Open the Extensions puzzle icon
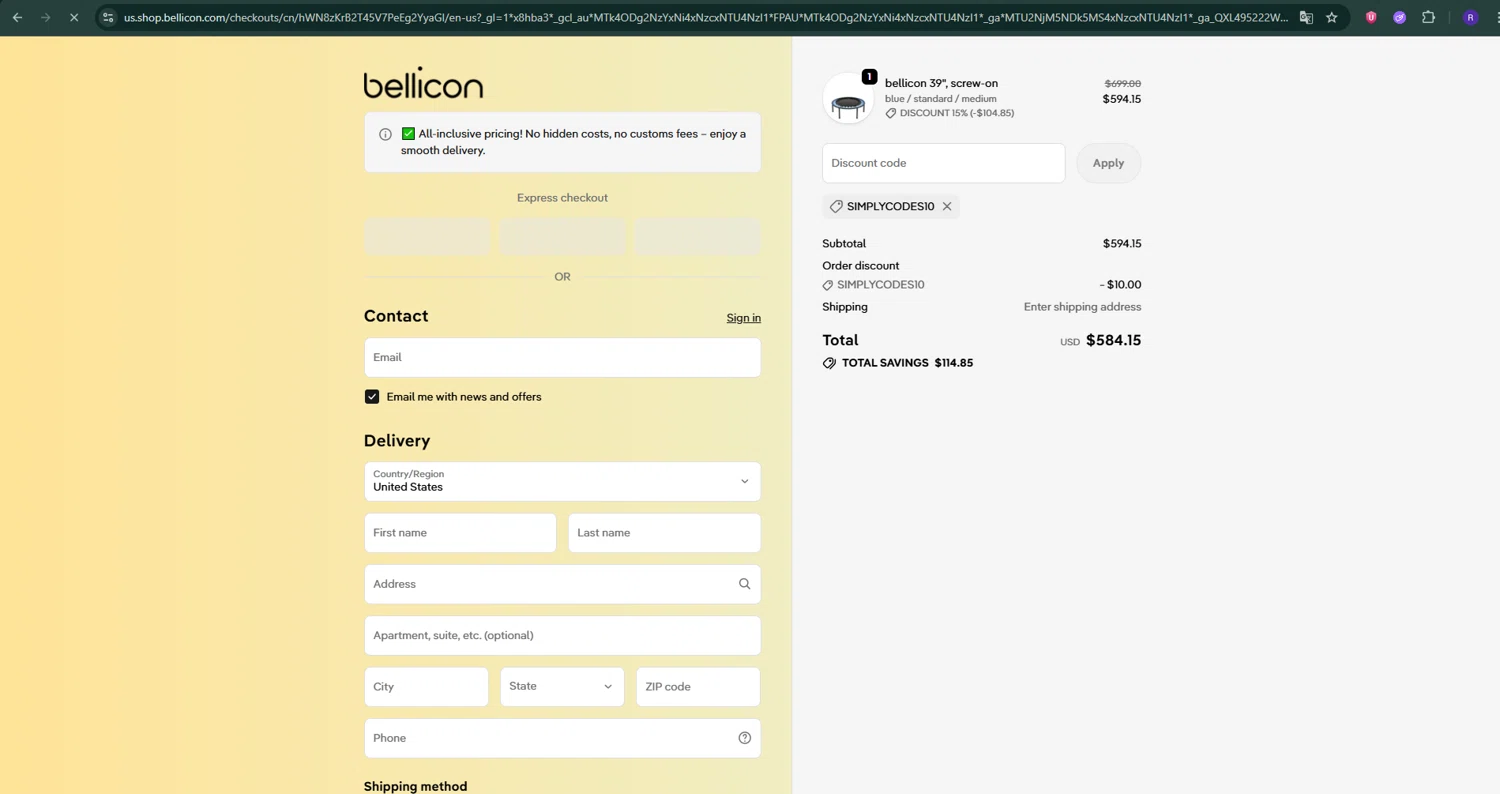This screenshot has height=794, width=1500. (1429, 17)
